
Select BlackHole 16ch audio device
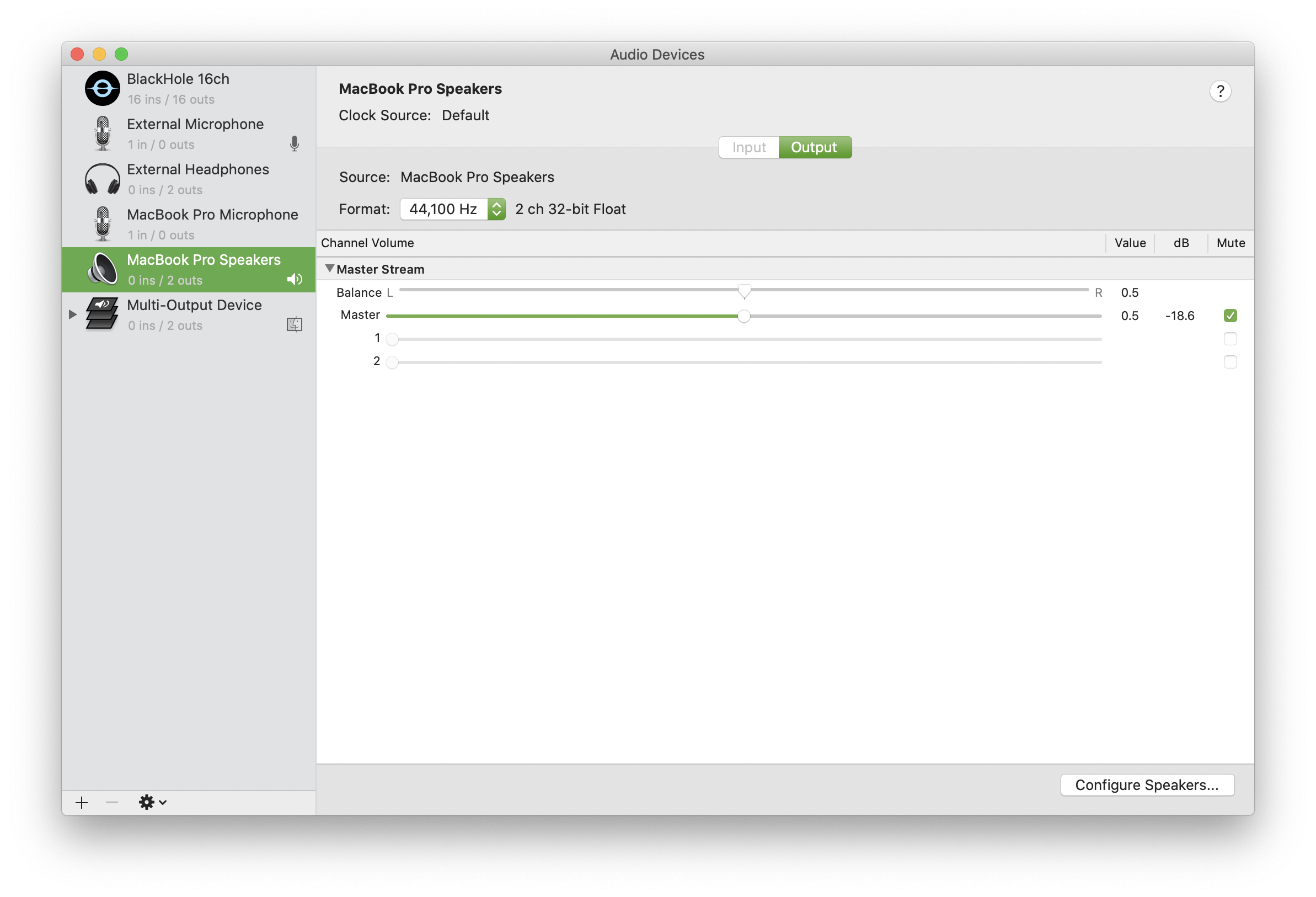pyautogui.click(x=190, y=88)
